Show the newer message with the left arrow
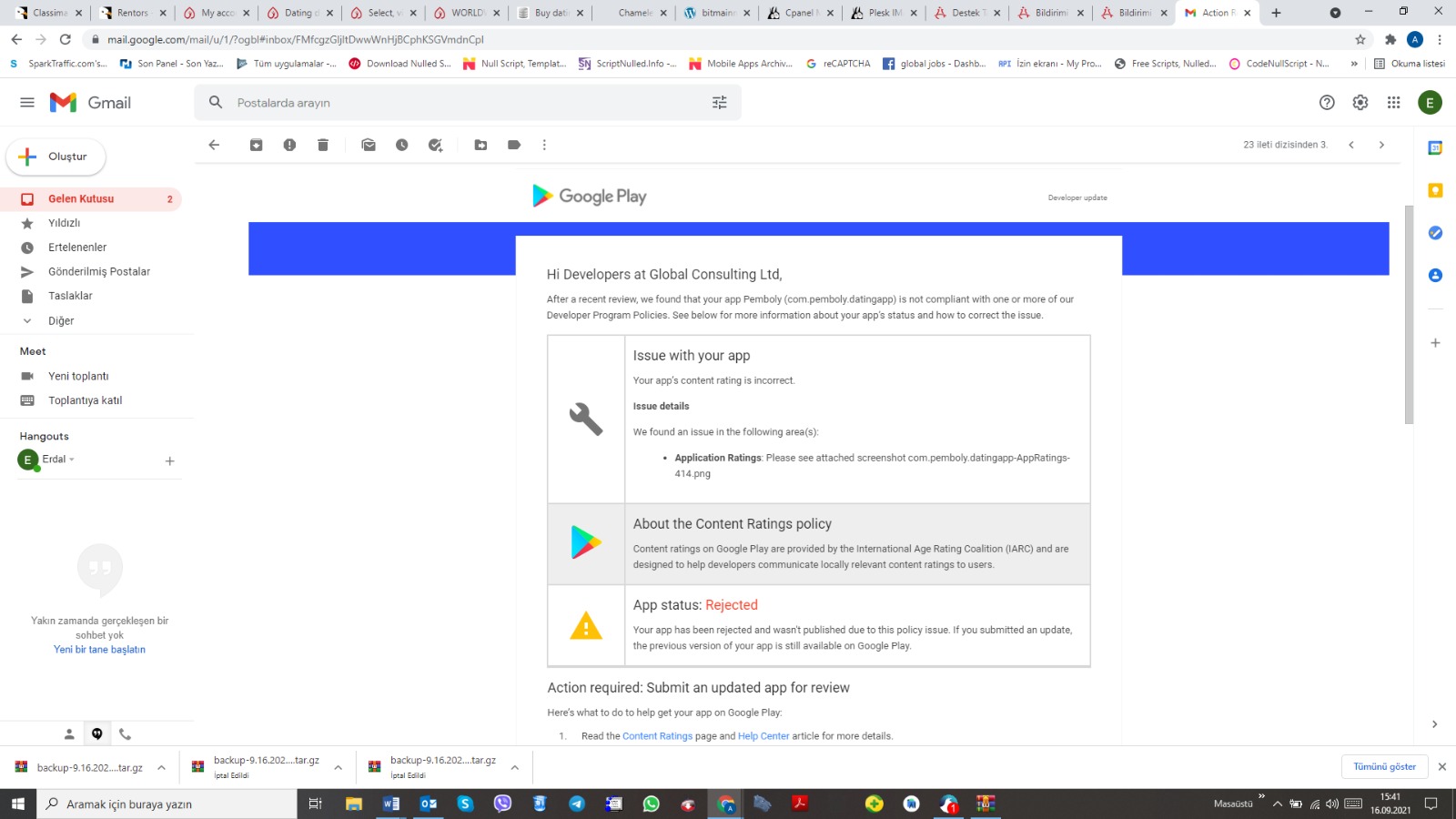Viewport: 1456px width, 819px height. pos(1351,145)
